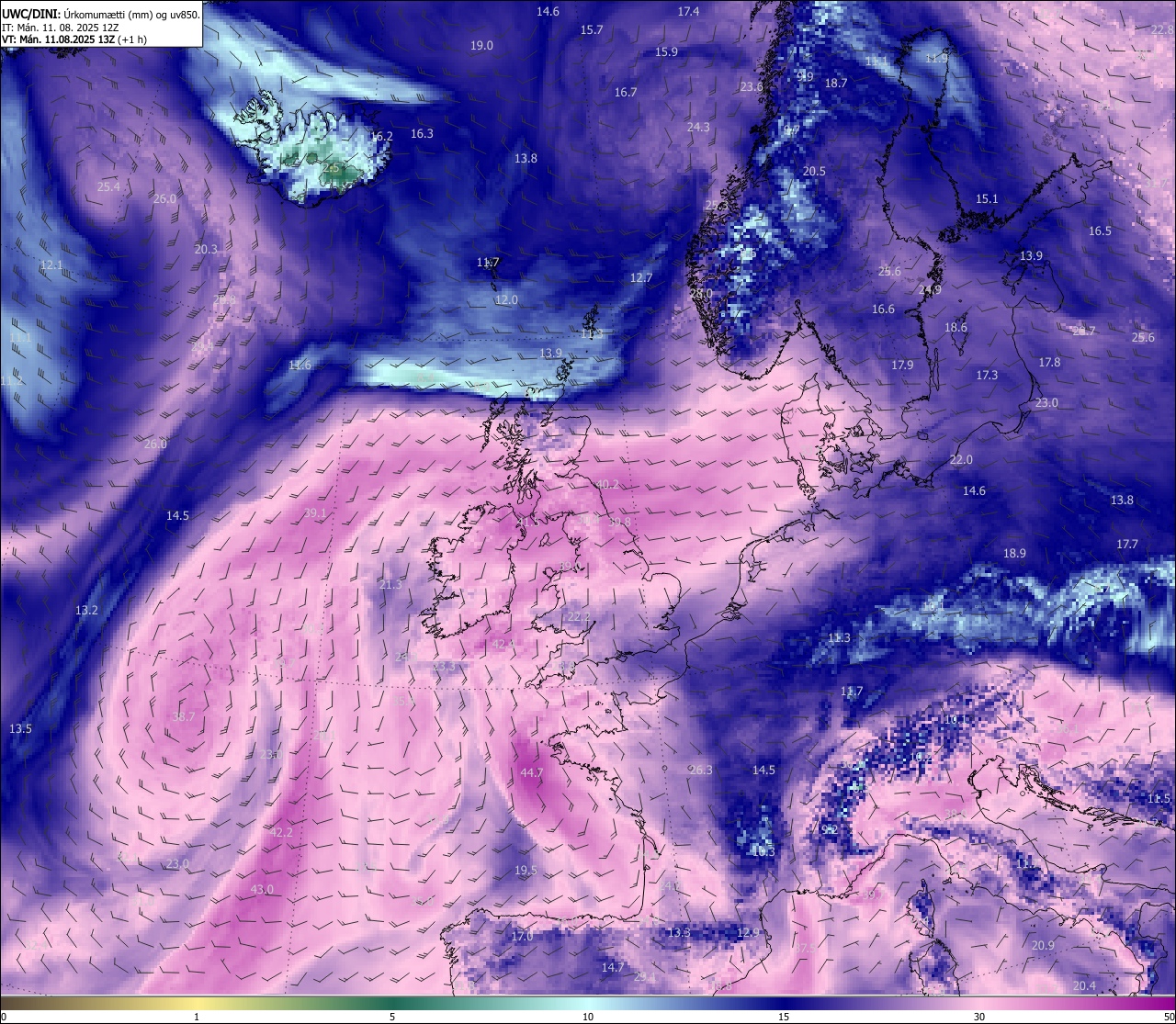Click the 20.9 value over southern Italy
The height and width of the screenshot is (1024, 1176).
click(1043, 947)
